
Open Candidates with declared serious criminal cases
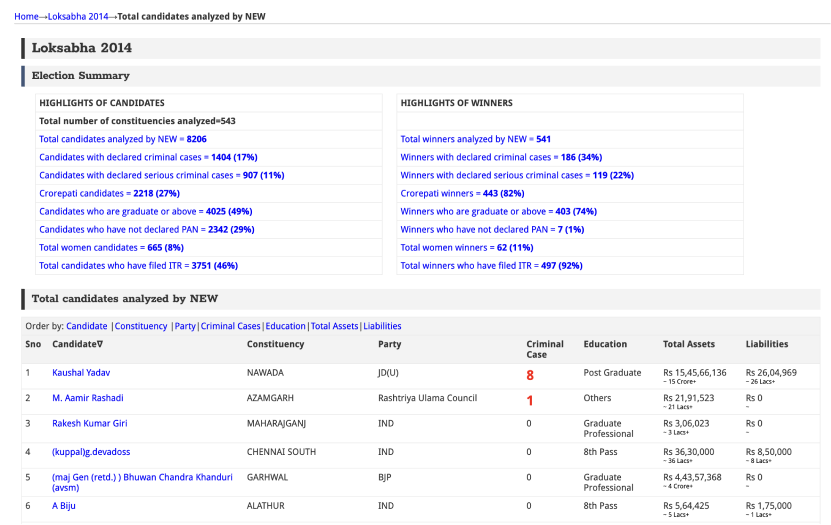[x=162, y=175]
